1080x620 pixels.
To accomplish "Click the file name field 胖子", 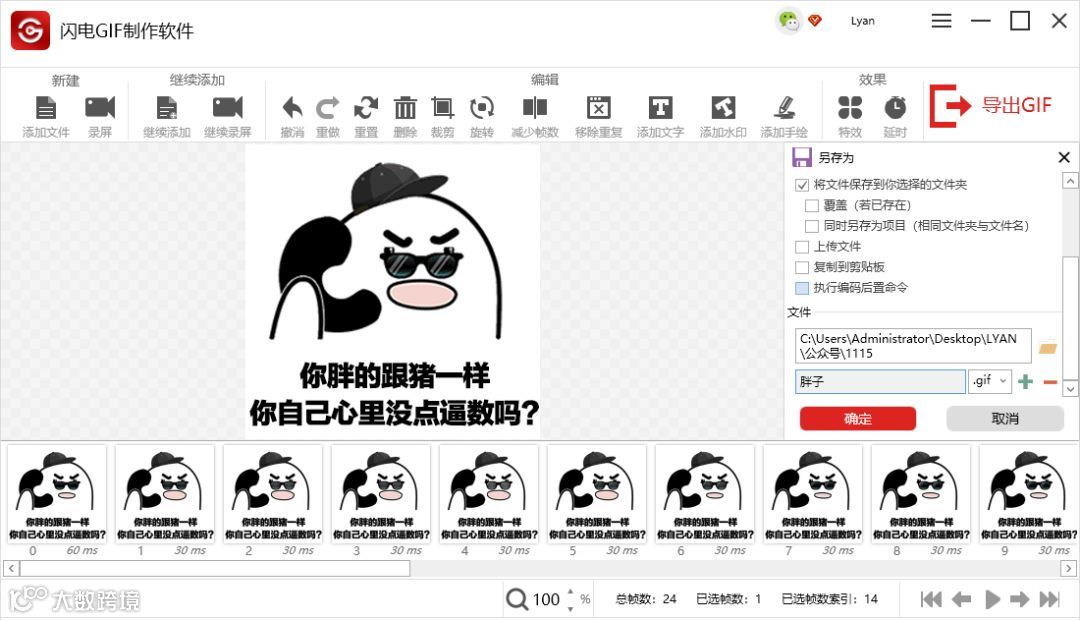I will [x=880, y=381].
